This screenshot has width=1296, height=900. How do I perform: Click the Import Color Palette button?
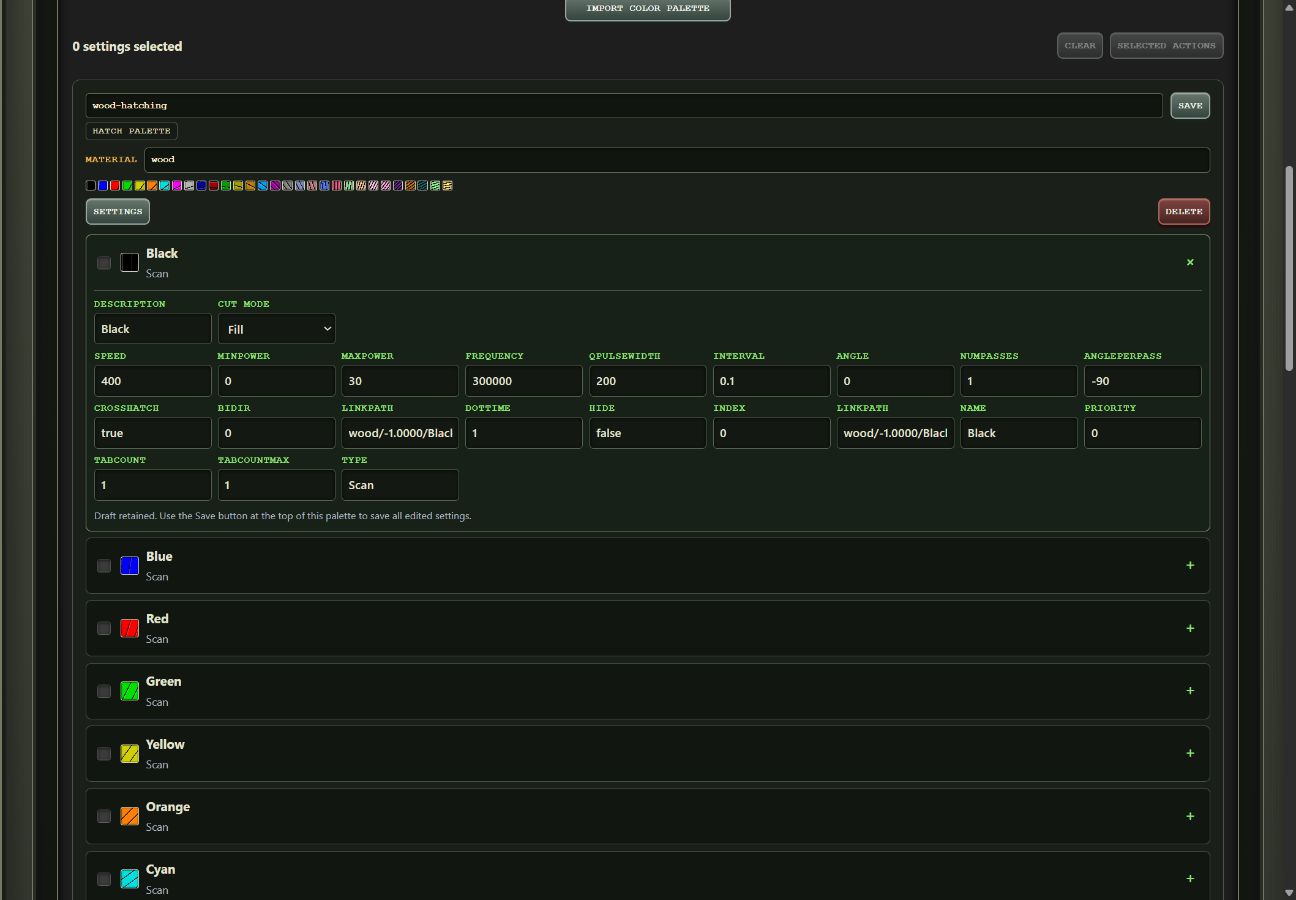[x=648, y=9]
